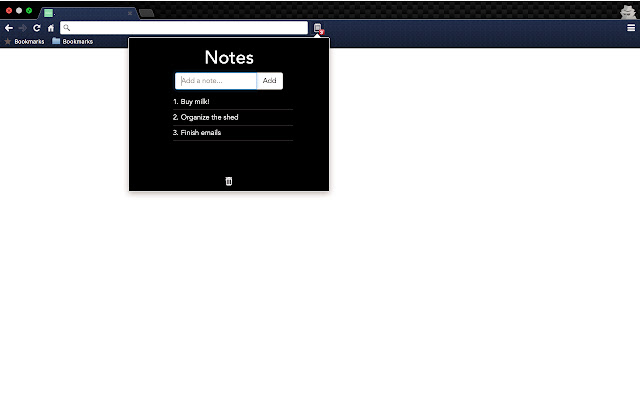Click the Add button for notes
This screenshot has height=400, width=640.
269,81
